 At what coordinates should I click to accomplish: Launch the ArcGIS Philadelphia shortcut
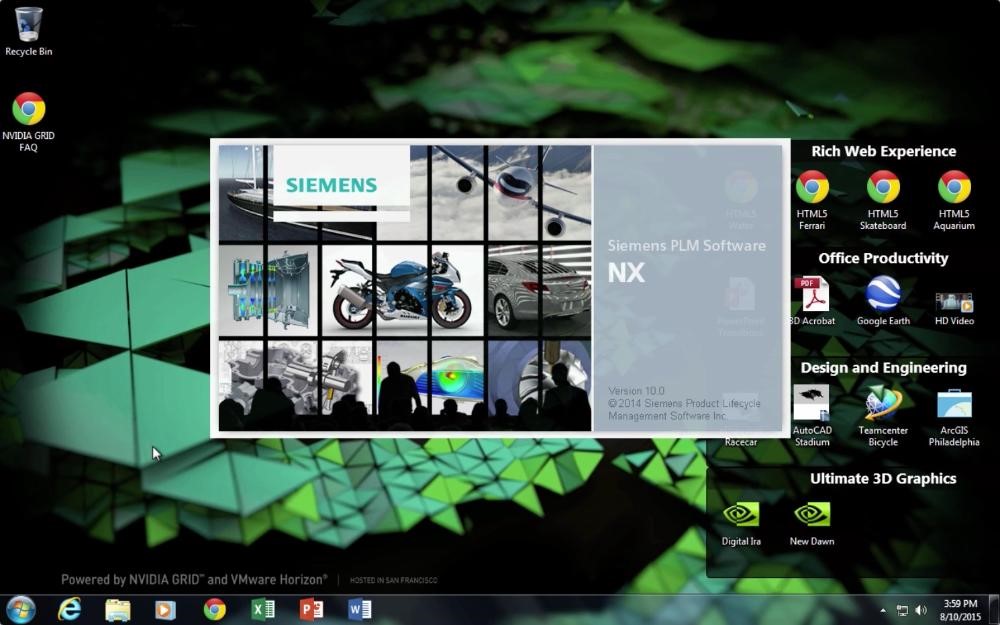coord(954,417)
